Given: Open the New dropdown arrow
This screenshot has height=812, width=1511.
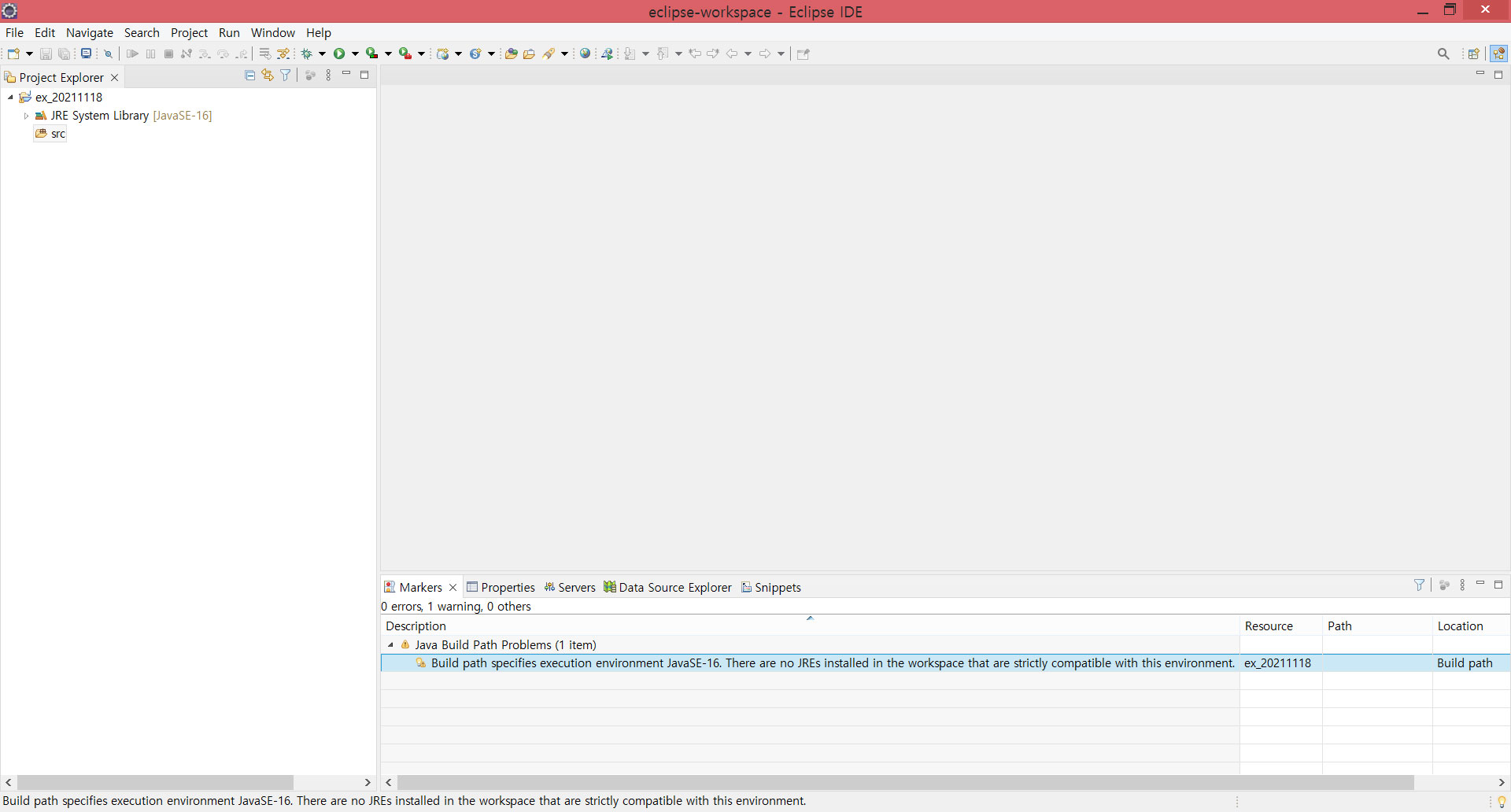Looking at the screenshot, I should (x=29, y=54).
